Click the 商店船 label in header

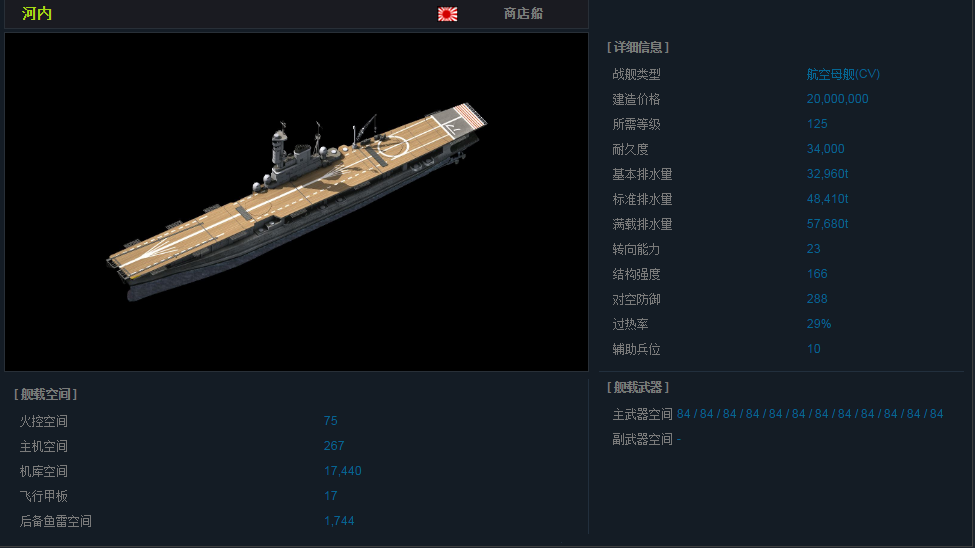523,14
